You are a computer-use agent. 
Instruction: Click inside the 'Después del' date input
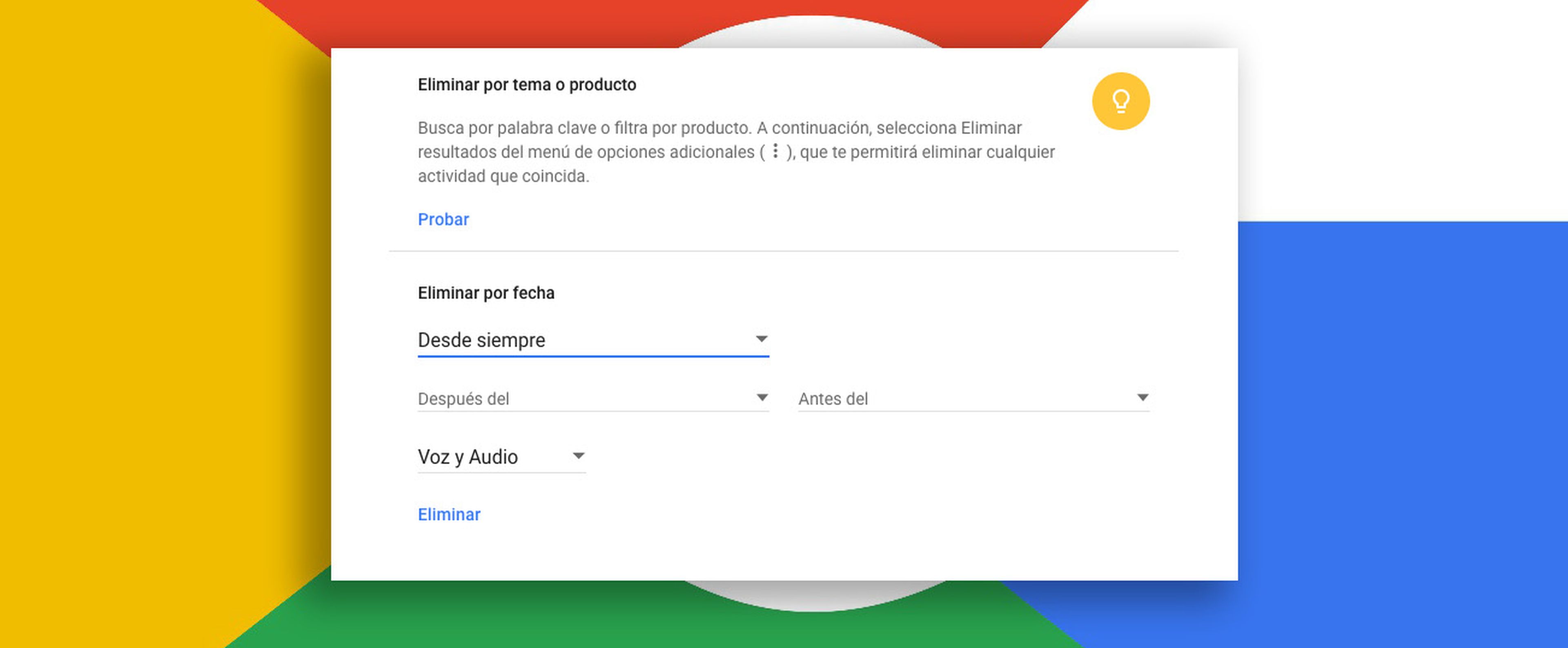(548, 399)
